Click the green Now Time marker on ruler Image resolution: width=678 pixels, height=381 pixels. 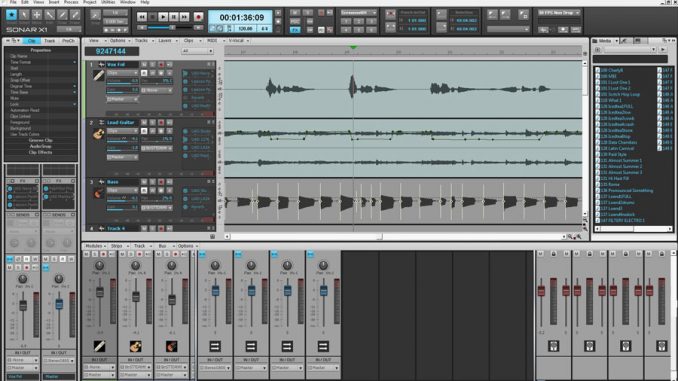coord(353,47)
